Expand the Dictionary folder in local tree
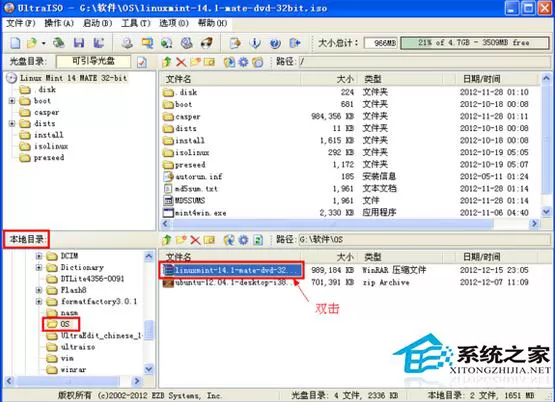Image resolution: width=555 pixels, height=402 pixels. [x=39, y=268]
